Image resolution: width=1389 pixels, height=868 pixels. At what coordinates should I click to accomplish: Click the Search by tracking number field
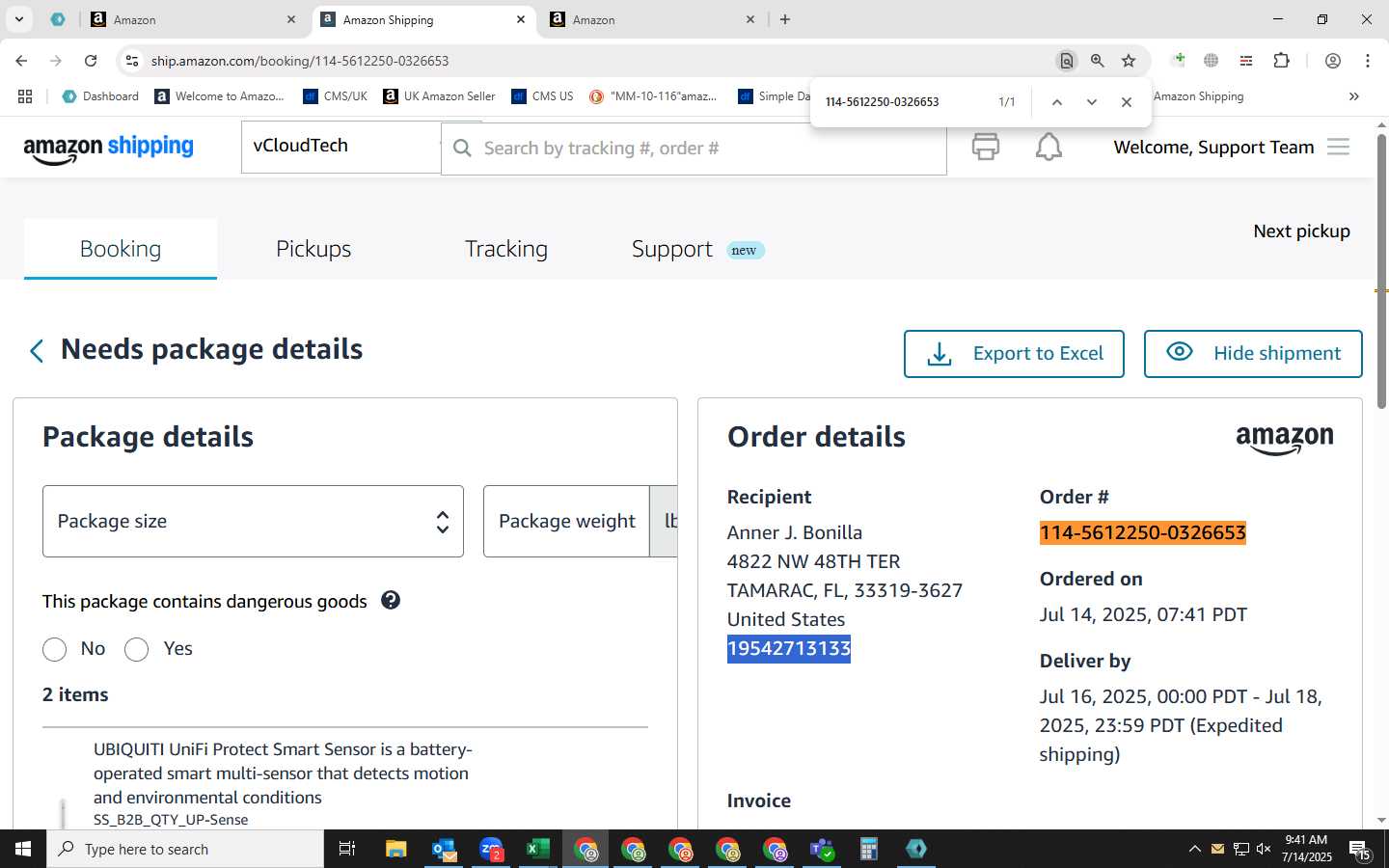(694, 148)
